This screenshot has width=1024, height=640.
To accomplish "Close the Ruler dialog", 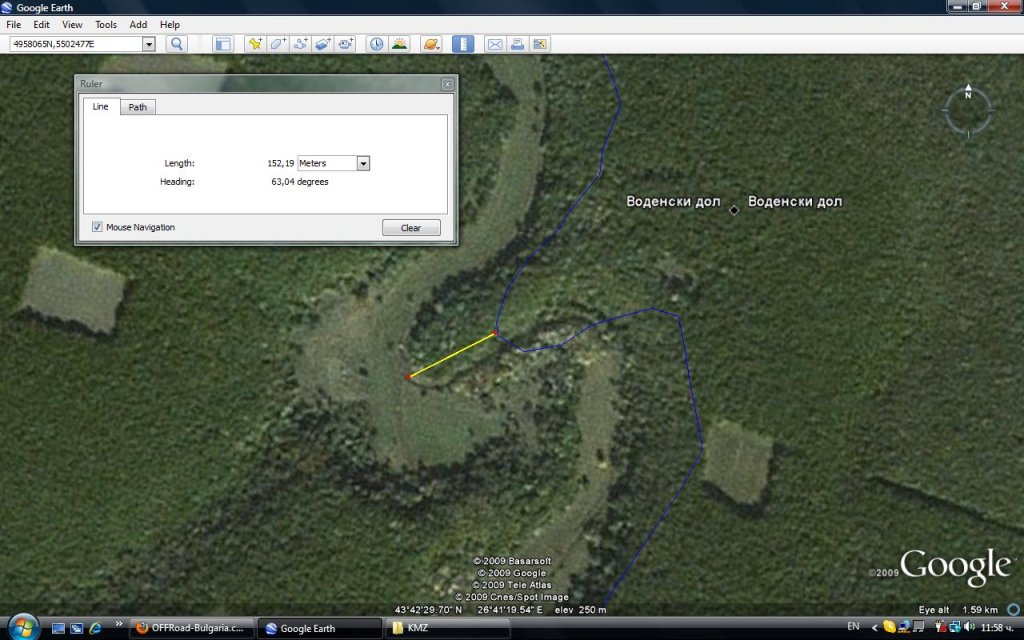I will tap(447, 84).
